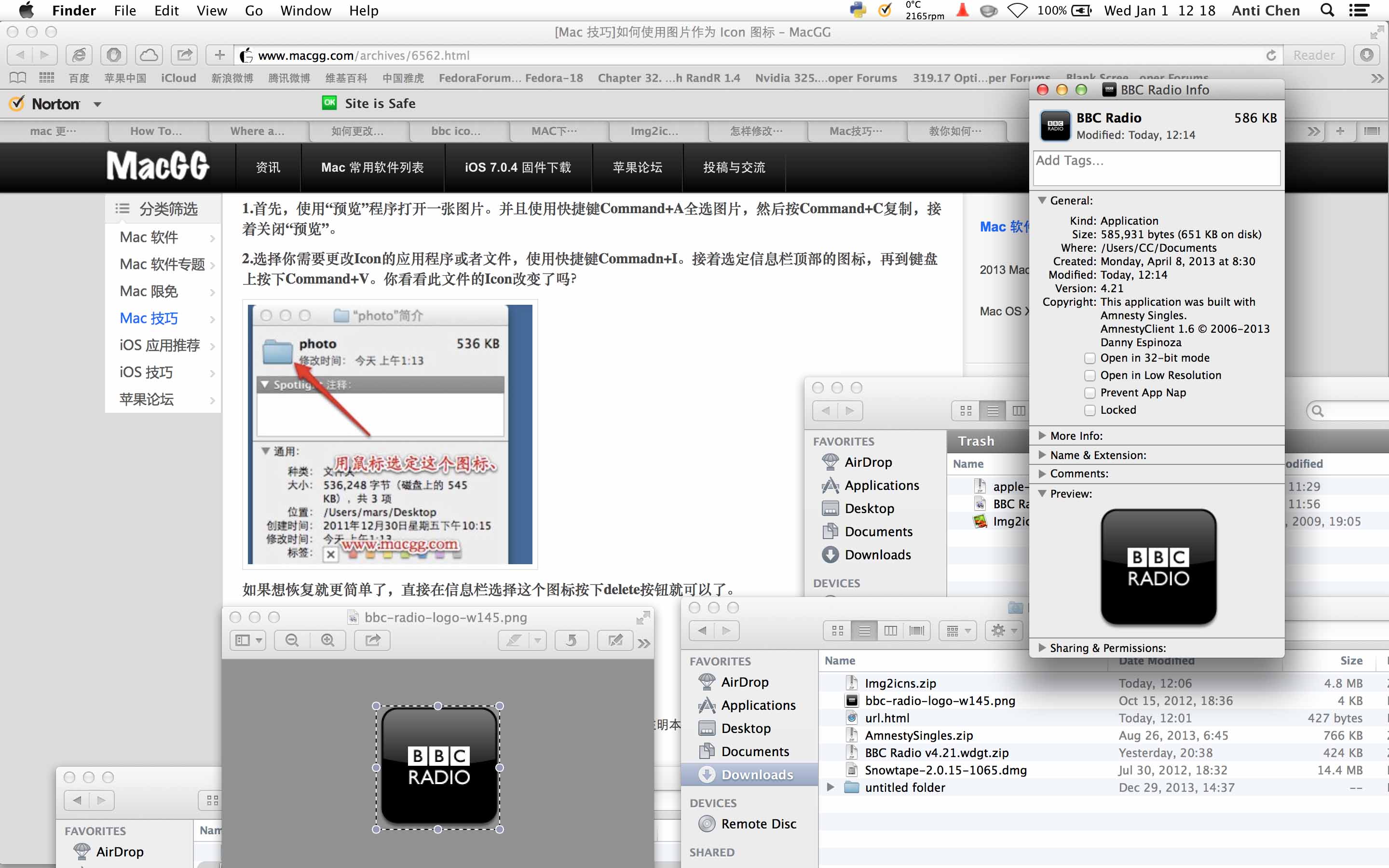Expand Name & Extension section
The image size is (1389, 868).
(x=1042, y=455)
